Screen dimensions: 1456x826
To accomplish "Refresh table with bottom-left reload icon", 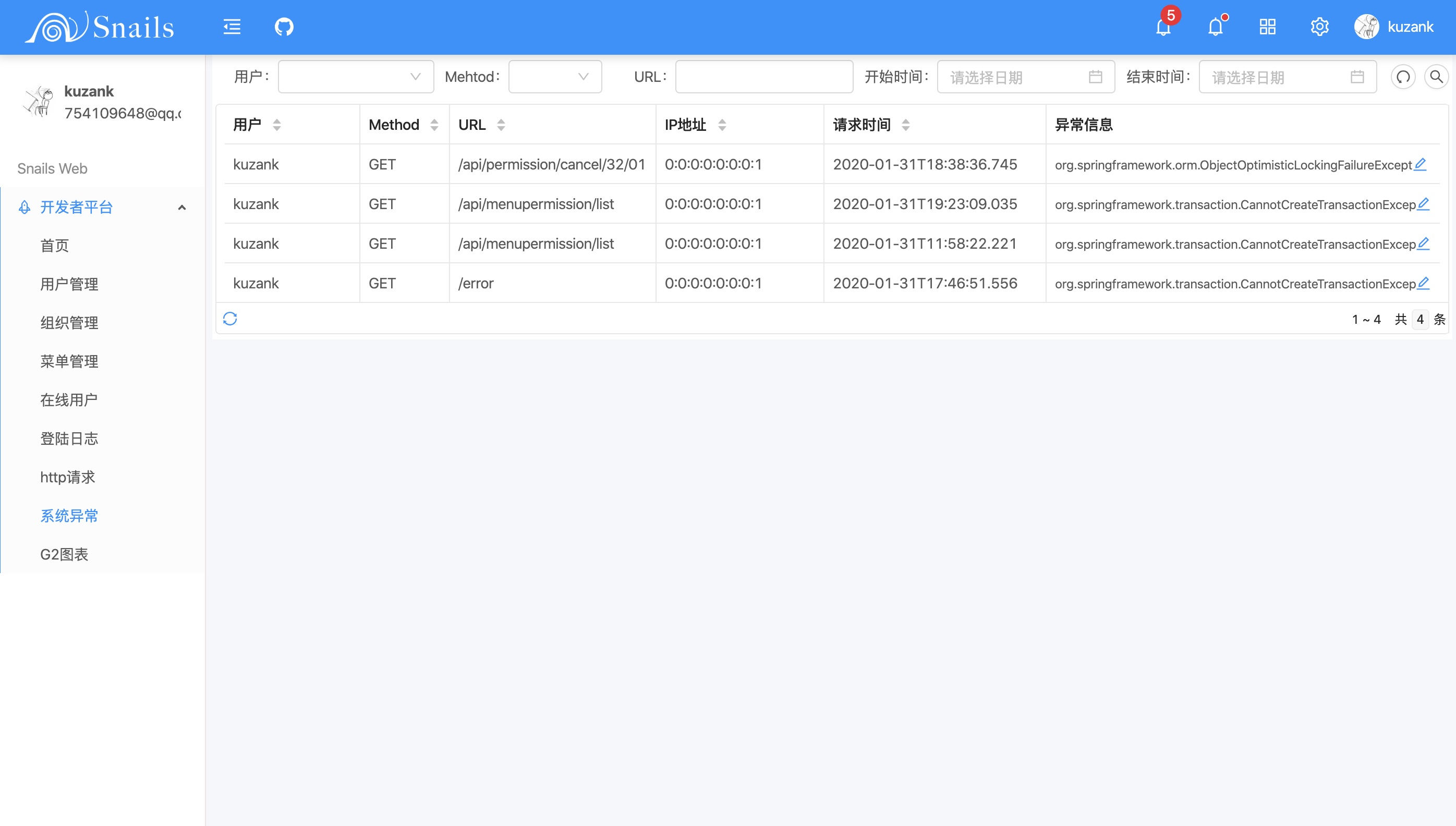I will tap(229, 319).
